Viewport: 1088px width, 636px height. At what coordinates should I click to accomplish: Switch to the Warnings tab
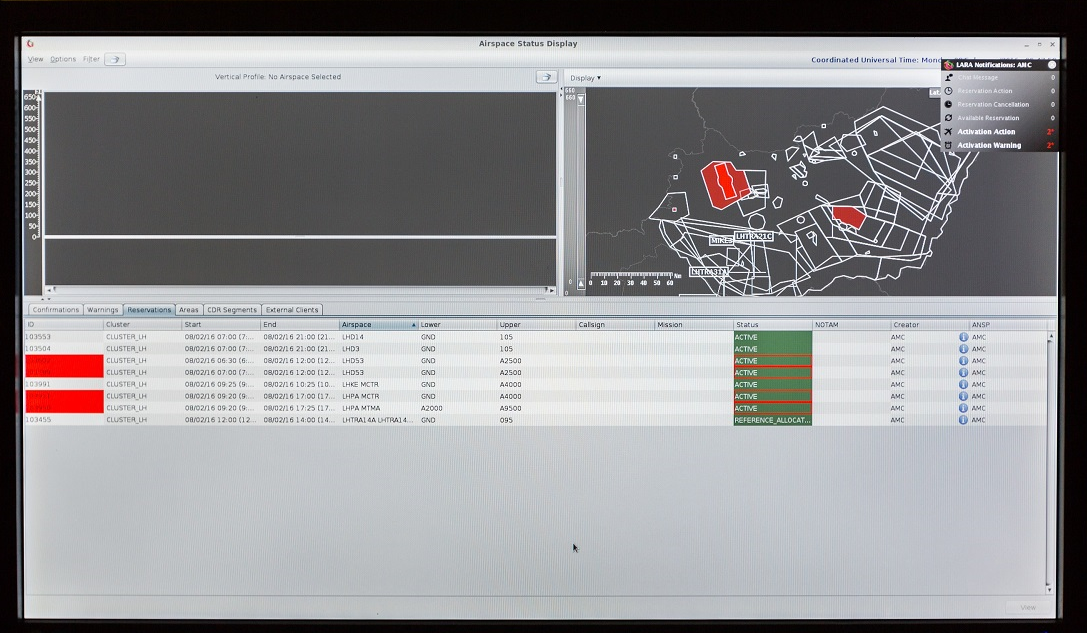(x=103, y=310)
